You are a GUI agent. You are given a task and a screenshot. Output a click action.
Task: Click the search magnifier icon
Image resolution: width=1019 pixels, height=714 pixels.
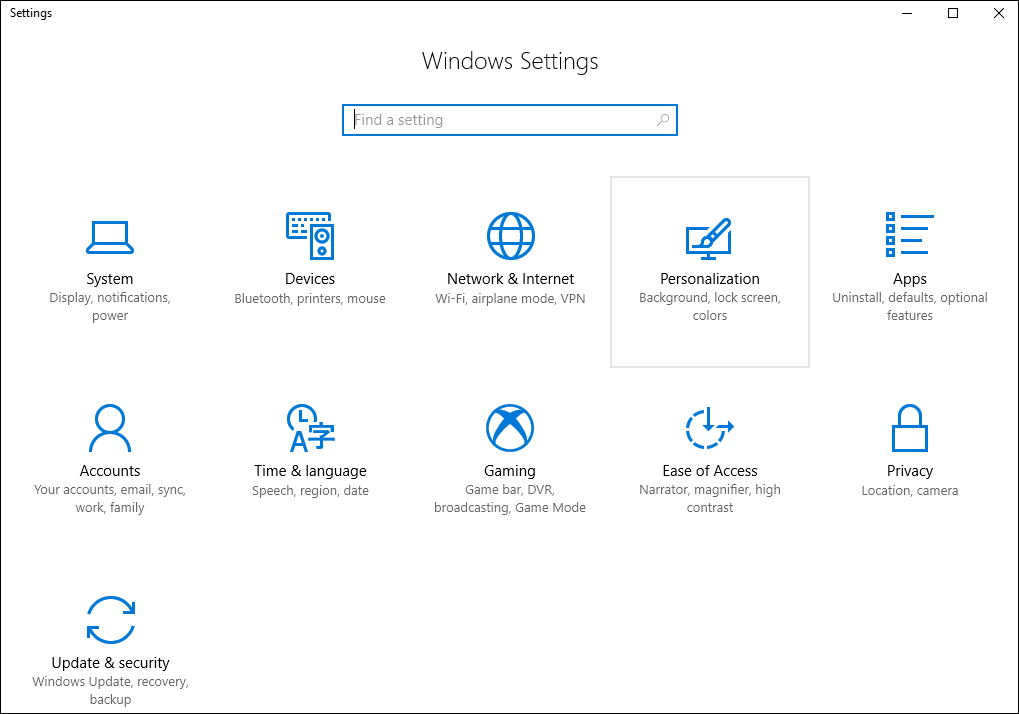662,120
